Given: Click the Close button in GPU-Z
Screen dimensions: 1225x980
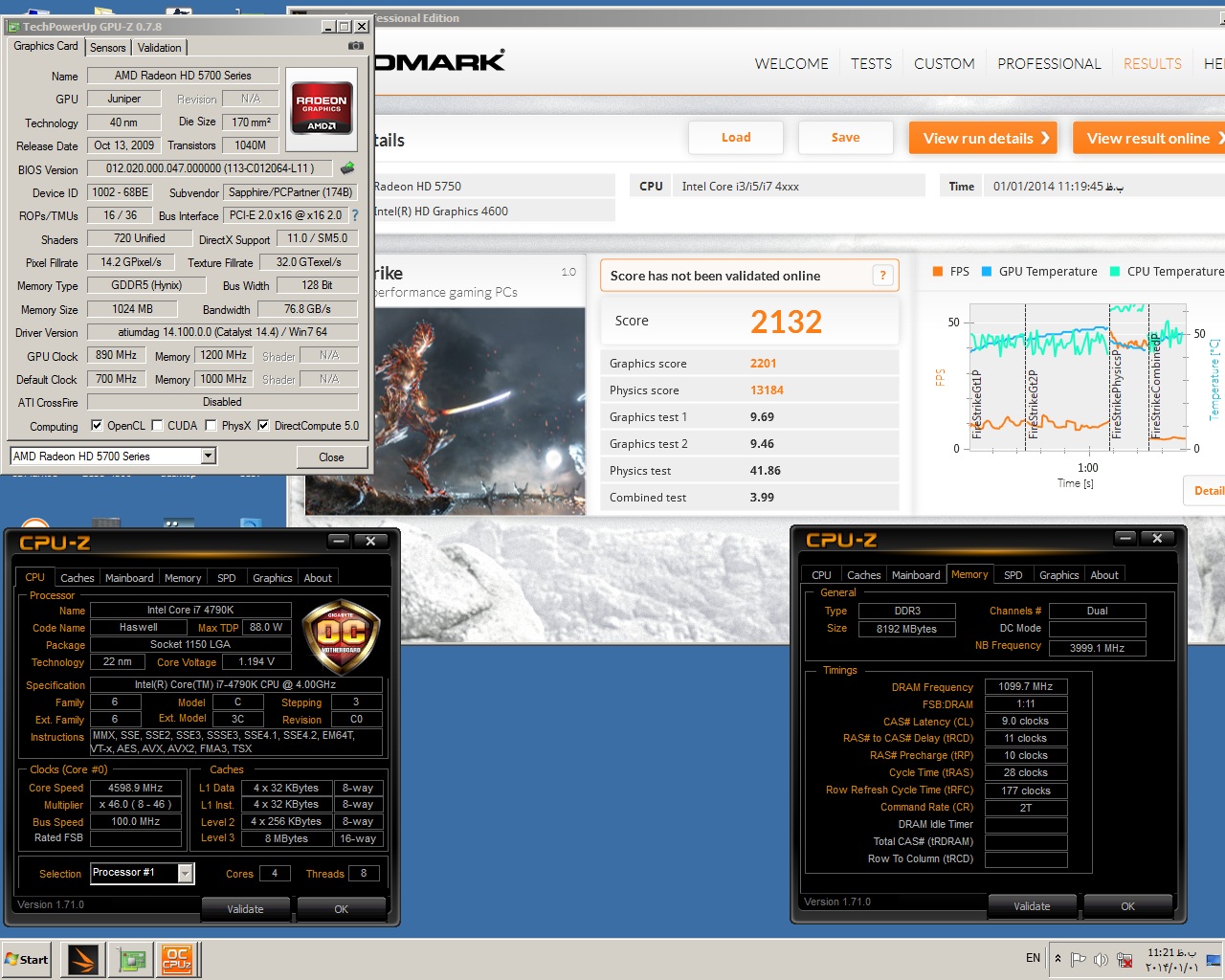Looking at the screenshot, I should (x=331, y=457).
